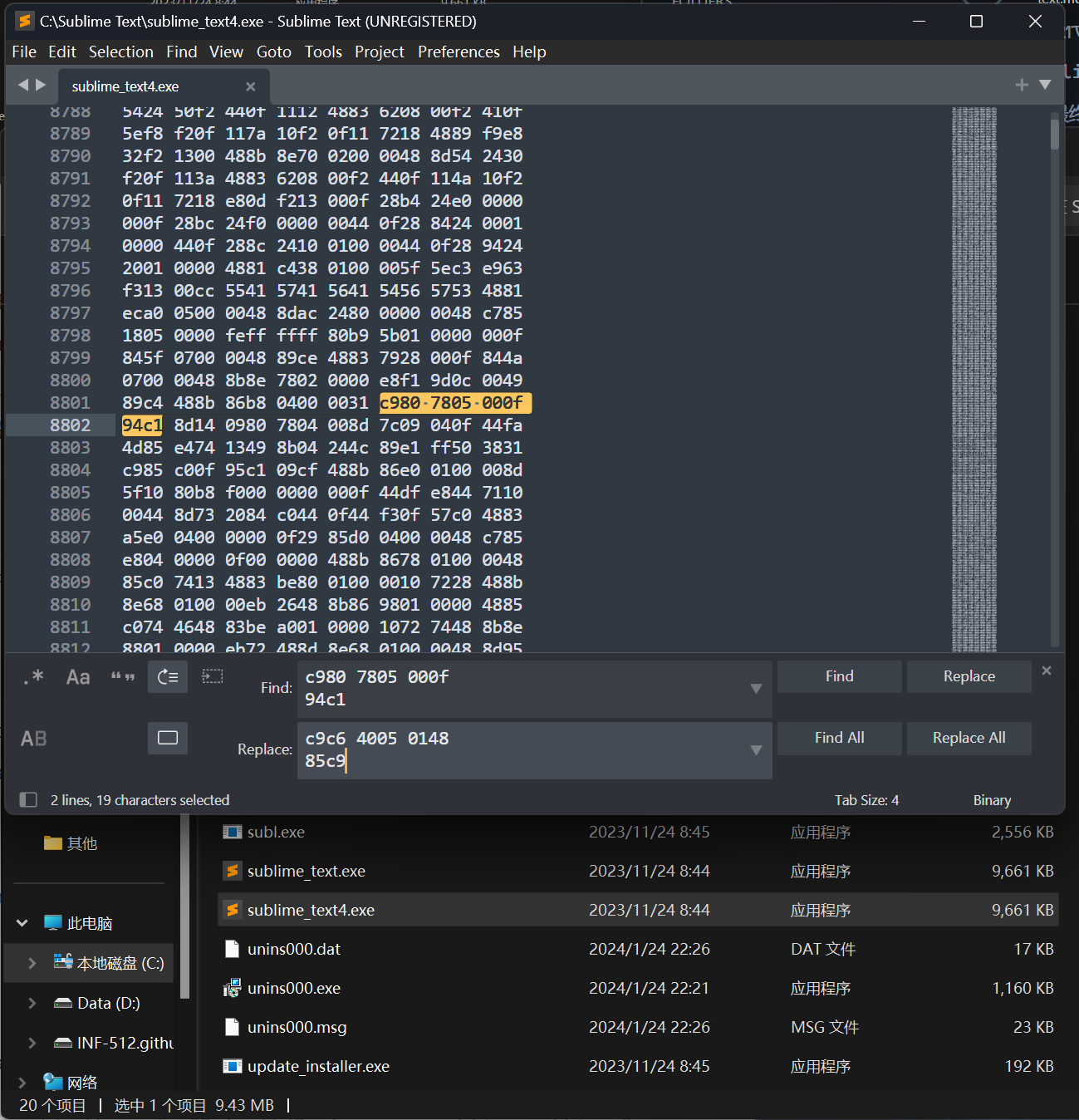Open the Goto menu
The width and height of the screenshot is (1079, 1120).
point(273,52)
